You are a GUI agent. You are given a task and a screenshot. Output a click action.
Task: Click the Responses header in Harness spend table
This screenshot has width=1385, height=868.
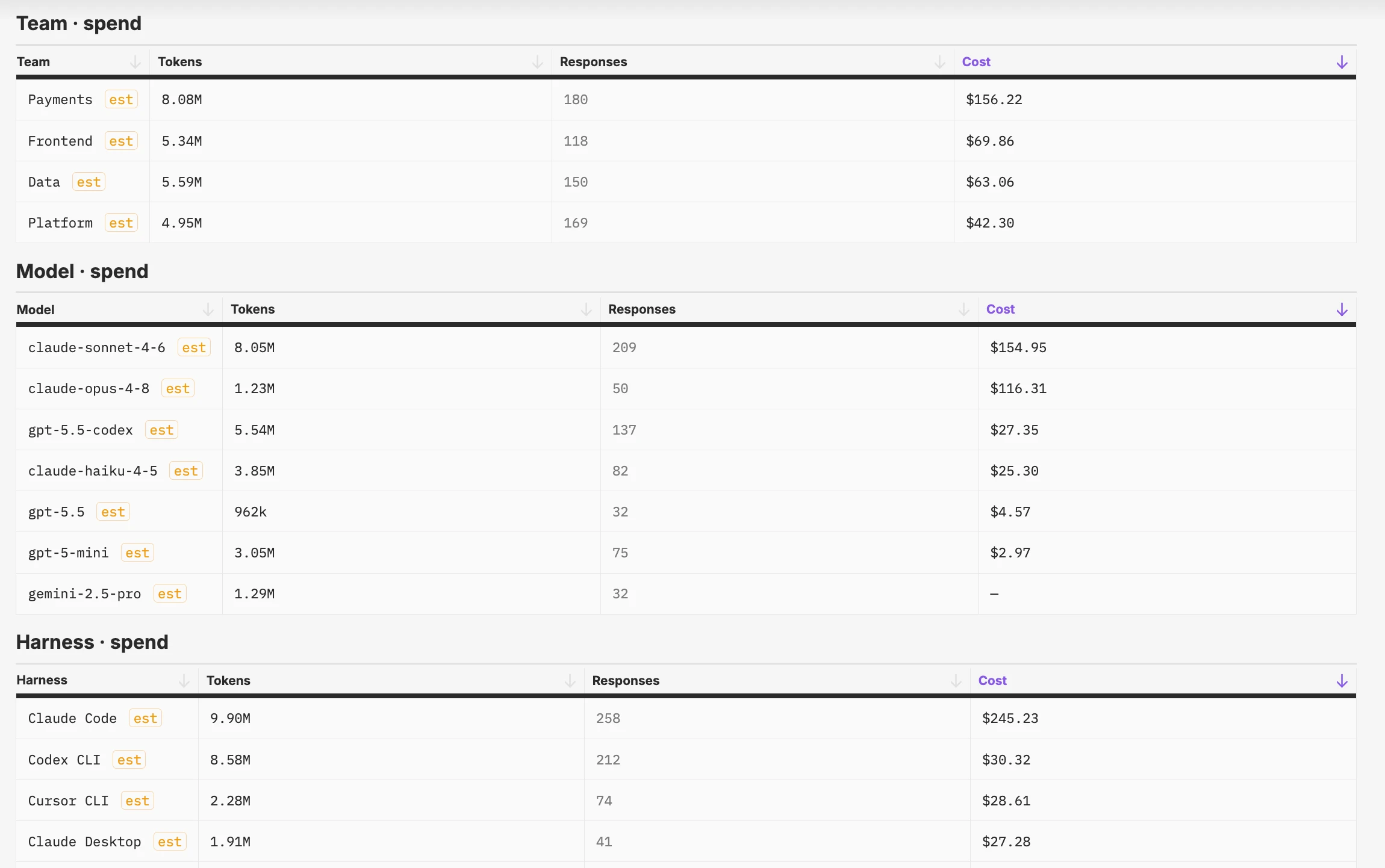[626, 681]
